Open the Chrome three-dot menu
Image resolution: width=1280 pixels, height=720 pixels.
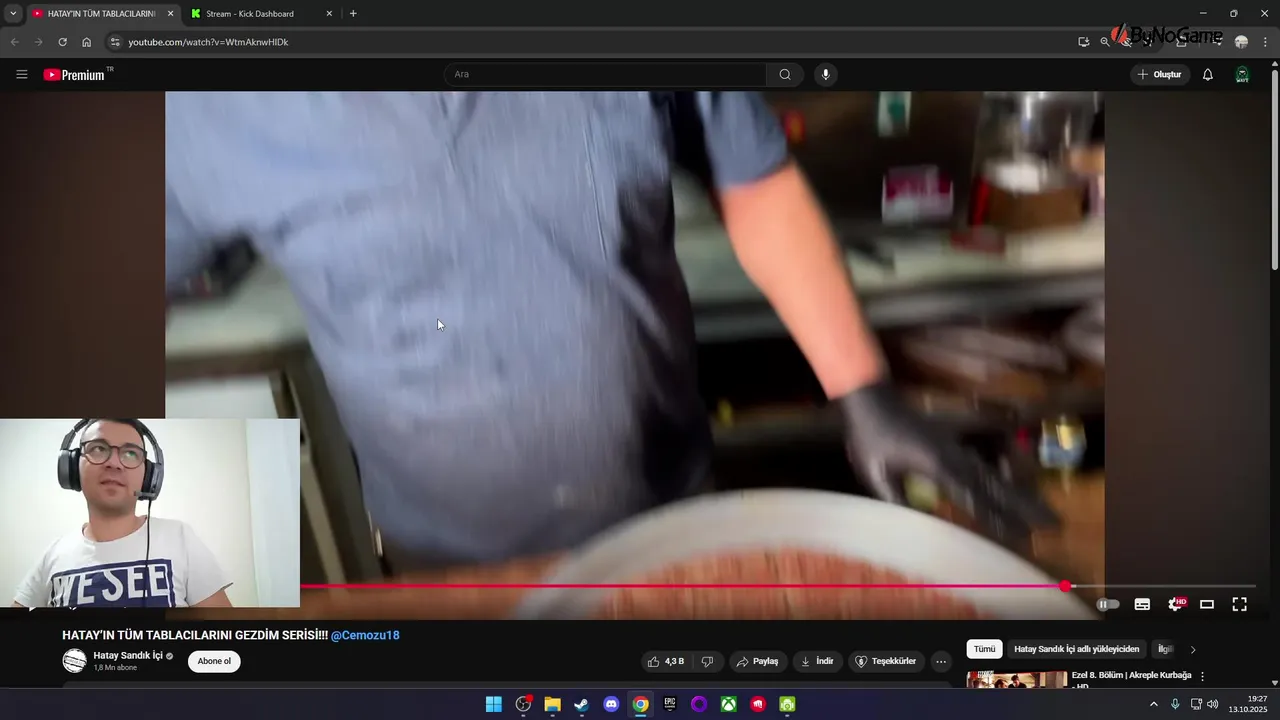tap(1265, 42)
